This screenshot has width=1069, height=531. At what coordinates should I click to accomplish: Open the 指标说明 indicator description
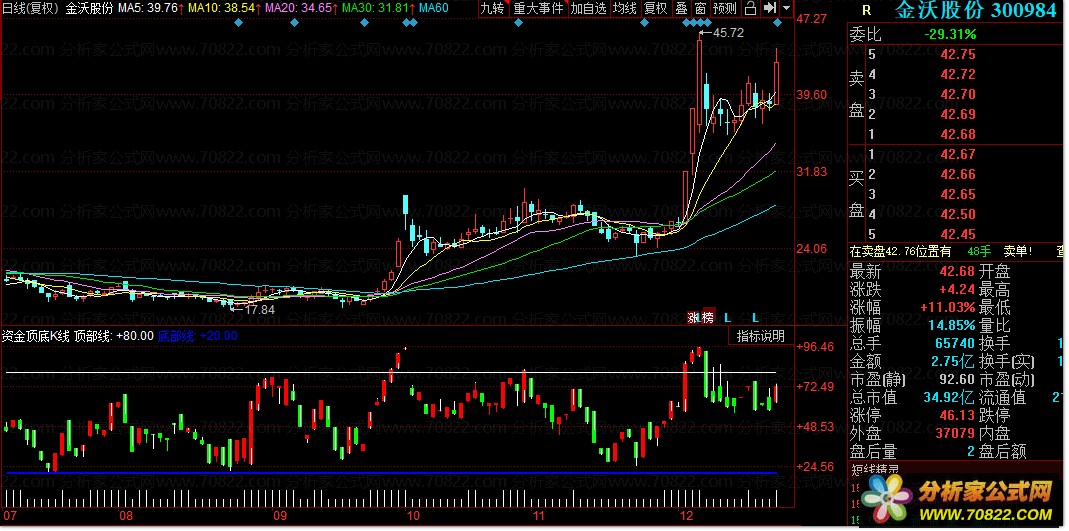(x=761, y=336)
